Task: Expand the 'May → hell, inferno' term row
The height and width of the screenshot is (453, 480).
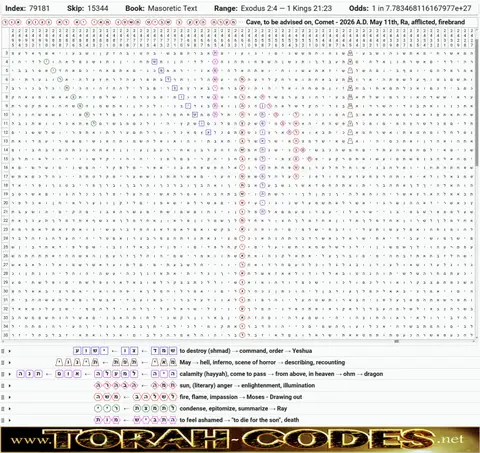Action: click(10, 362)
